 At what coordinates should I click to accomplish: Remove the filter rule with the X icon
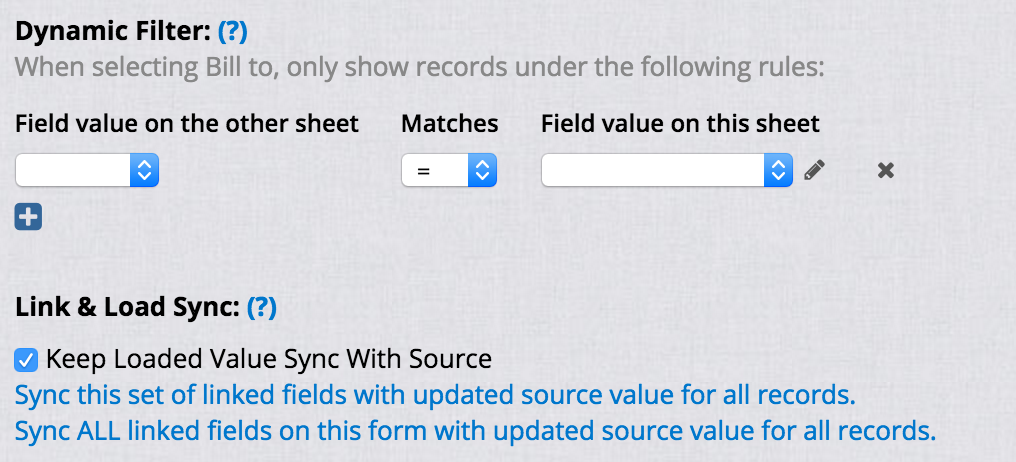click(886, 170)
